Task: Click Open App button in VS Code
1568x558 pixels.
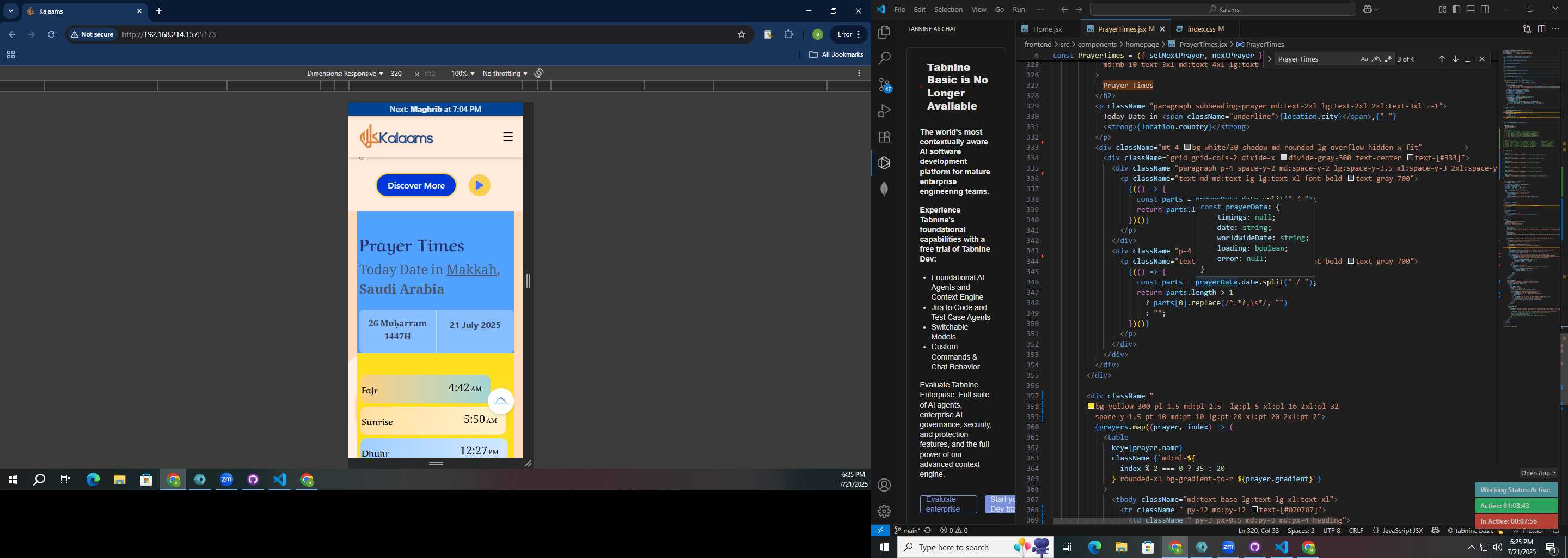Action: [x=1538, y=474]
